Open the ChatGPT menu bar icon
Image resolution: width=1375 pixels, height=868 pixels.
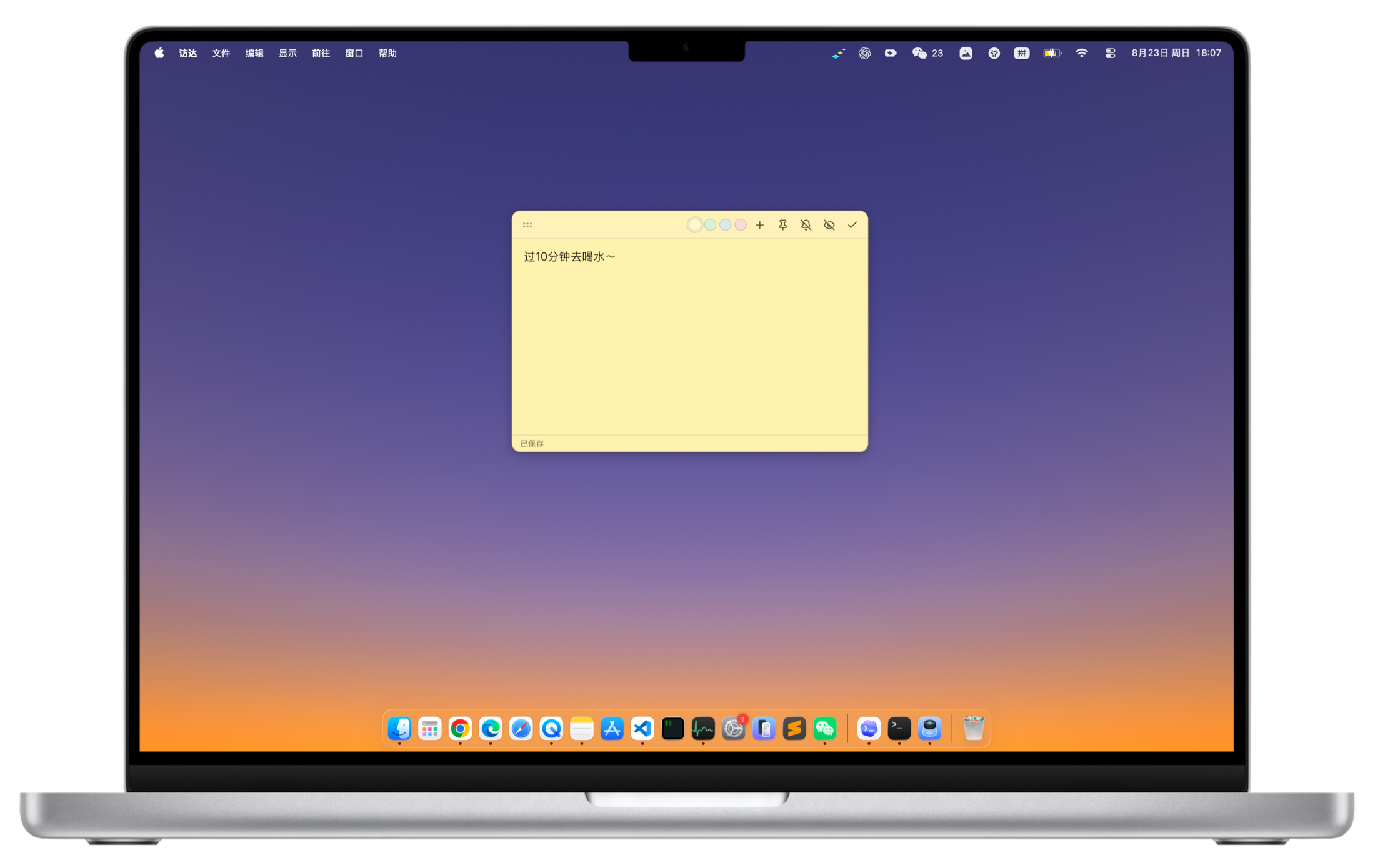click(x=864, y=53)
